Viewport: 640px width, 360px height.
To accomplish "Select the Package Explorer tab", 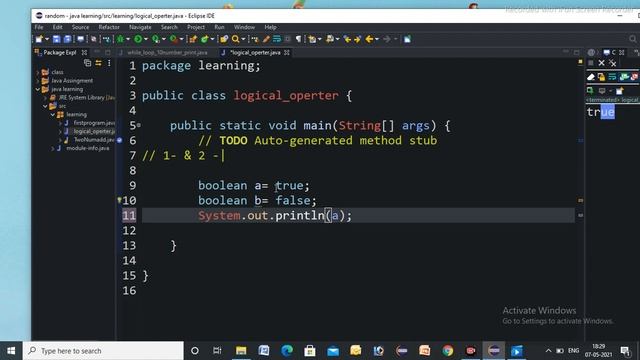I will tap(60, 53).
